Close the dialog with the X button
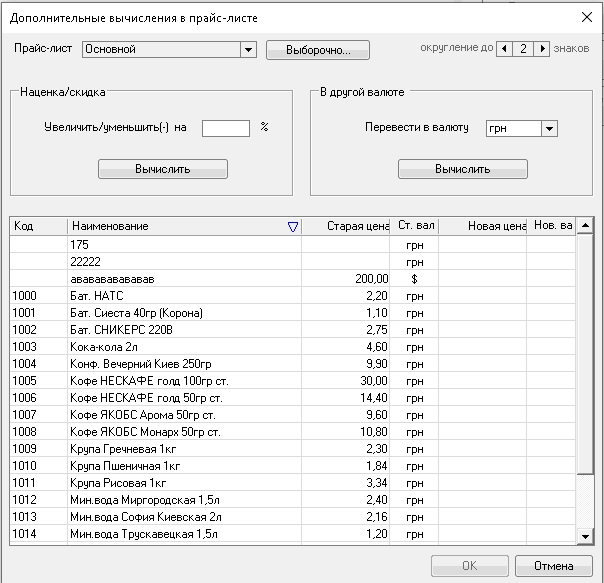The height and width of the screenshot is (583, 604). pyautogui.click(x=587, y=17)
